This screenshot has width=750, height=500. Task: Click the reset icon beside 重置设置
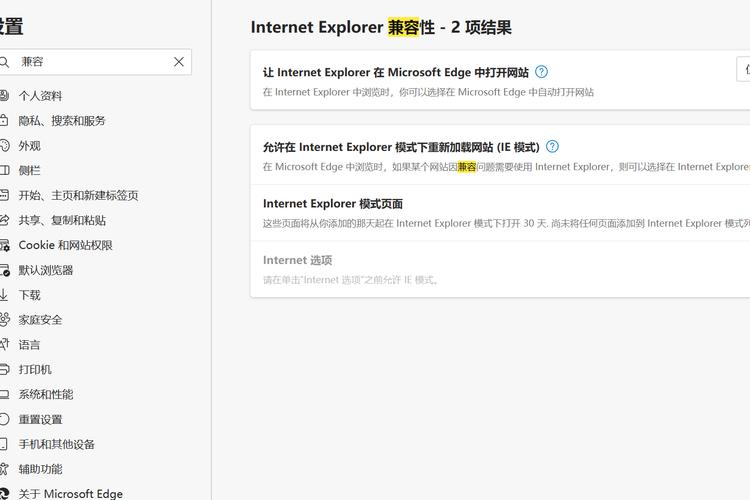(x=4, y=419)
